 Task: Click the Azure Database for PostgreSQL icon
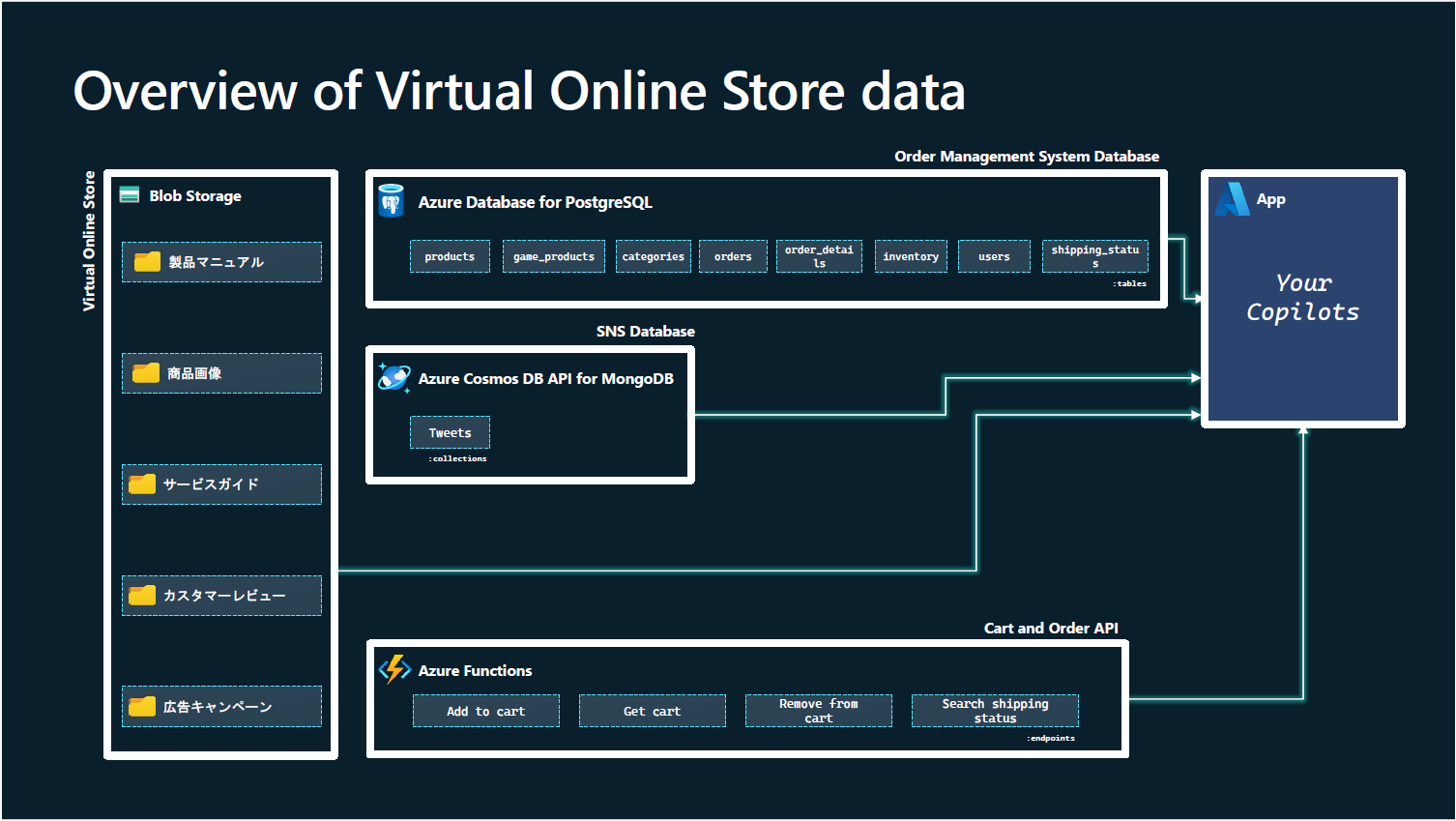pos(391,201)
